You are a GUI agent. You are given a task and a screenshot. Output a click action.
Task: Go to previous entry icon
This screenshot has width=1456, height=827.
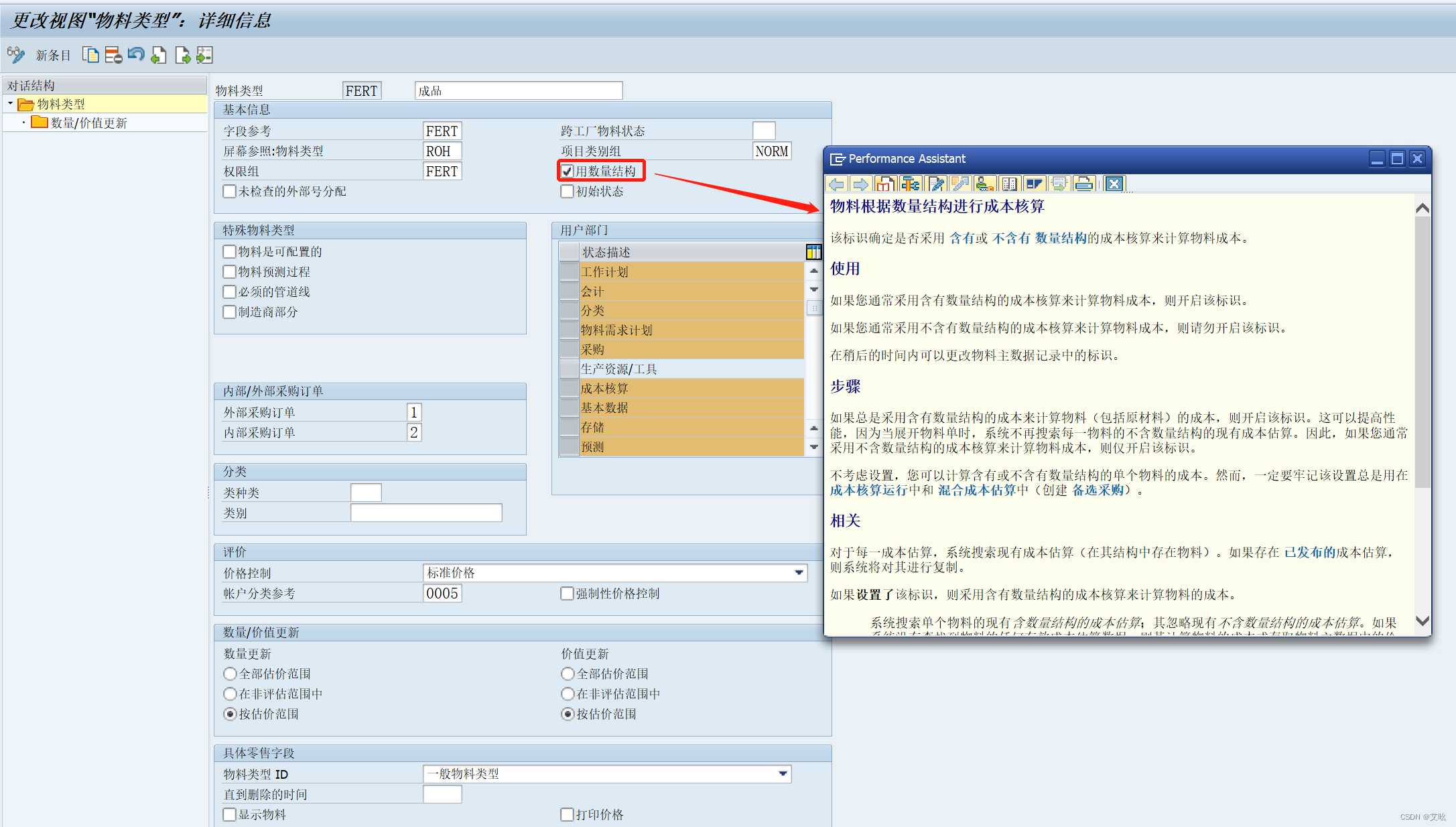point(159,55)
